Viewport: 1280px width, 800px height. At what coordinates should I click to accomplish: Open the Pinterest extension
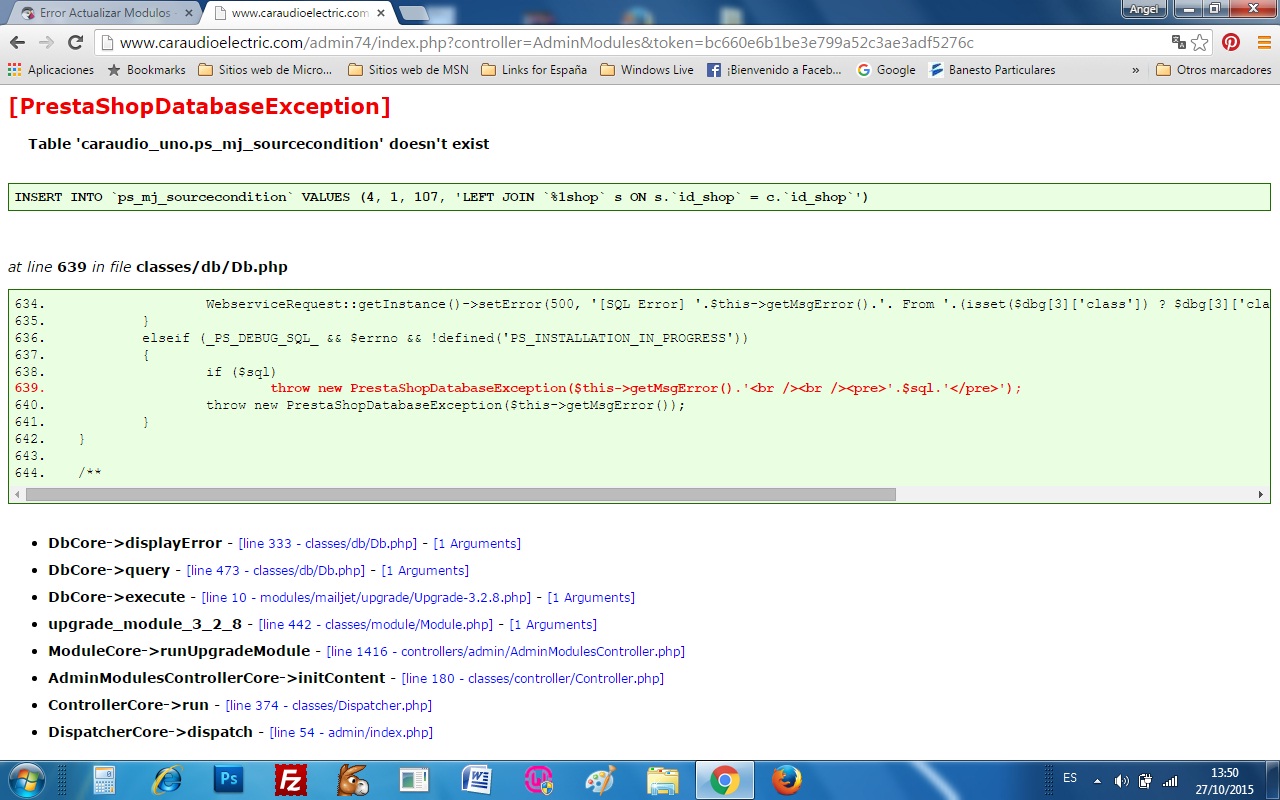(1231, 42)
